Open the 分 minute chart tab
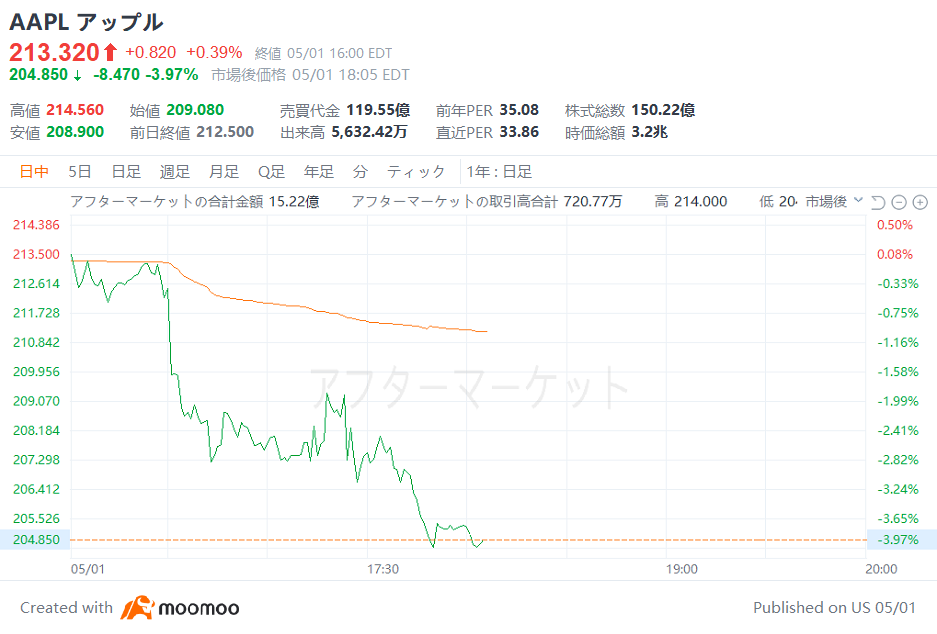The width and height of the screenshot is (937, 634). [x=360, y=172]
